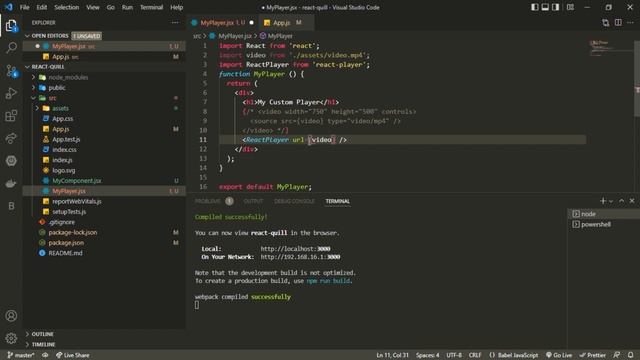Click the new terminal plus icon
Viewport: 640px width, 360px height.
pos(603,201)
